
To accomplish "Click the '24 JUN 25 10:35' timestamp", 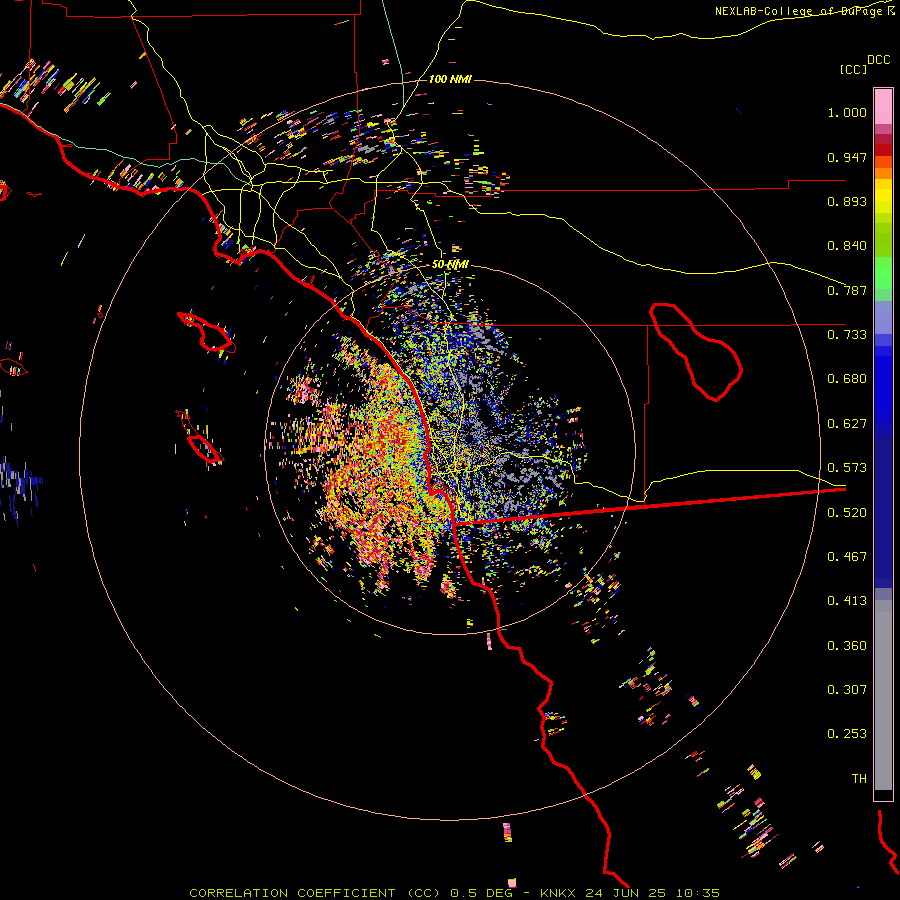I will [x=652, y=893].
